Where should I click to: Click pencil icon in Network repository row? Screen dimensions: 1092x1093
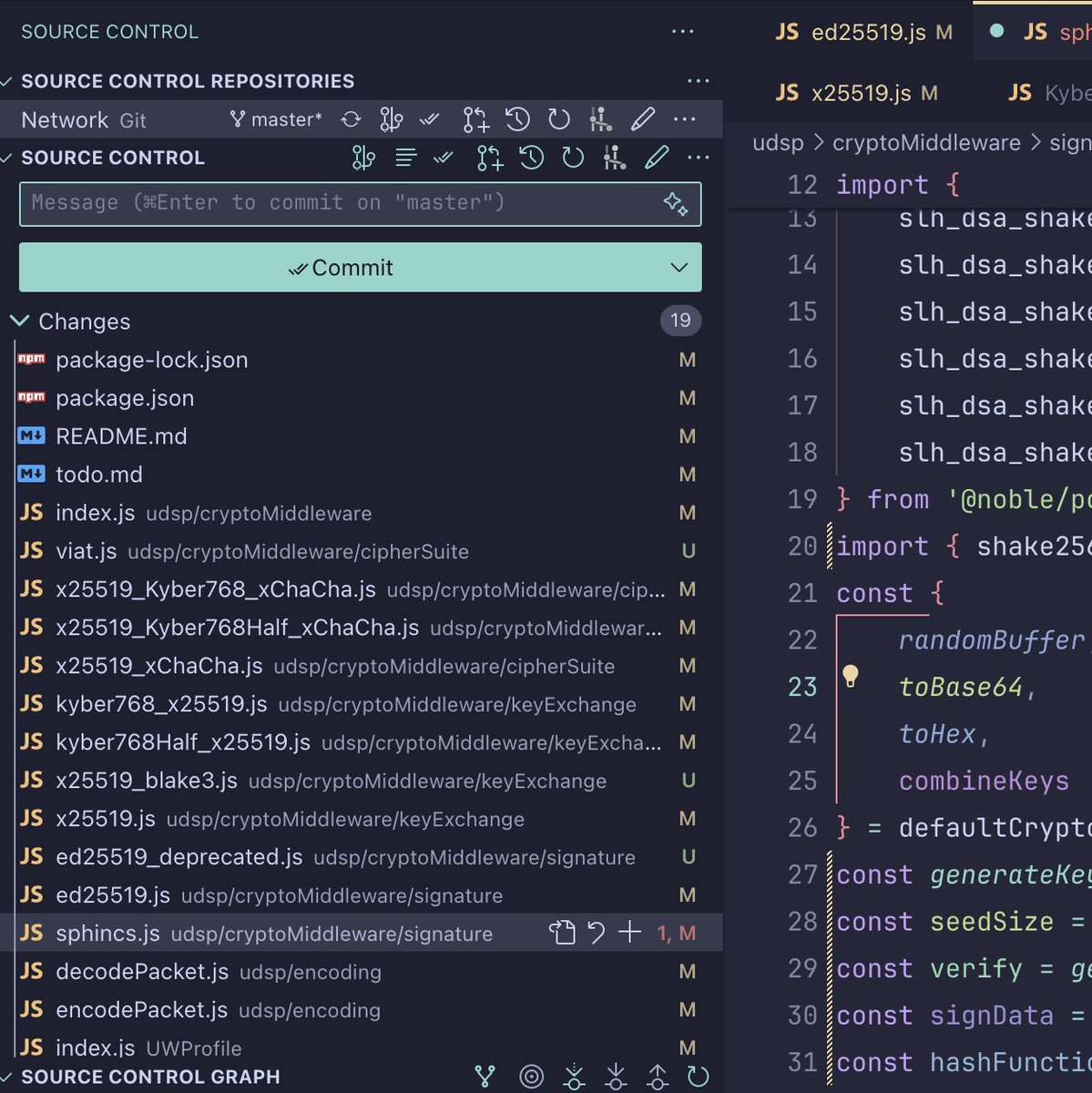tap(642, 119)
